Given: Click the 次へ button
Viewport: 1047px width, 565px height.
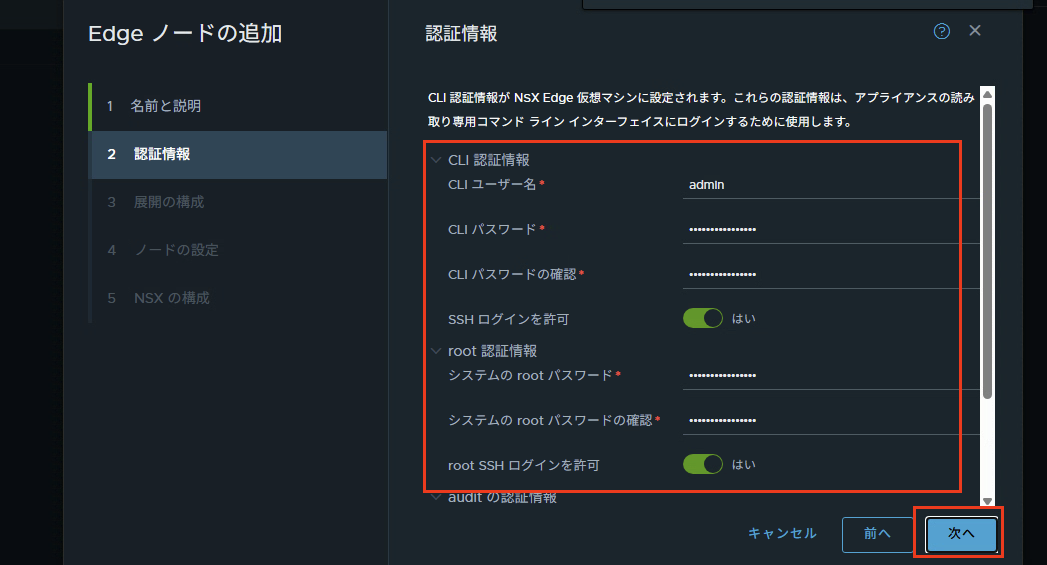Looking at the screenshot, I should tap(962, 534).
